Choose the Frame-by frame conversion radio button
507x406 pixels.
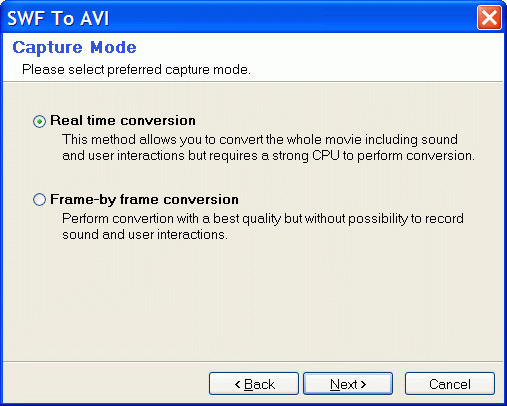pyautogui.click(x=39, y=200)
